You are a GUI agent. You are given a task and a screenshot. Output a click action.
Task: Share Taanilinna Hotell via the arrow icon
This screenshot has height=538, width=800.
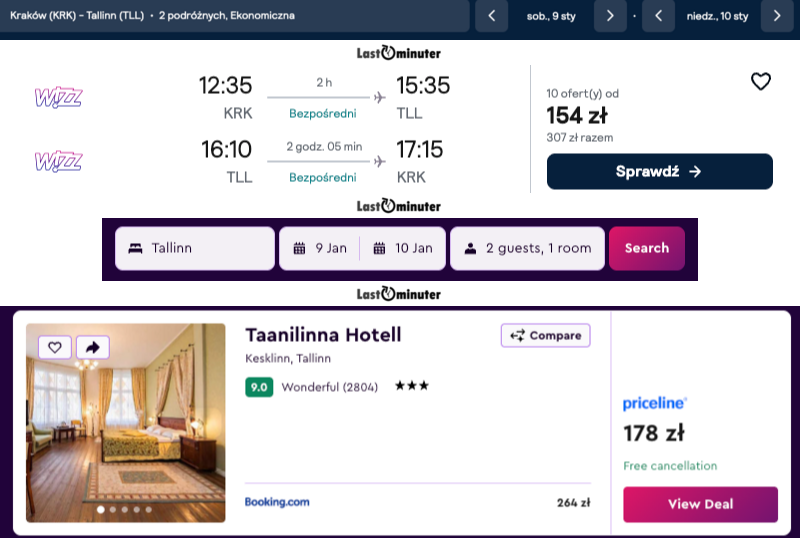coord(92,348)
